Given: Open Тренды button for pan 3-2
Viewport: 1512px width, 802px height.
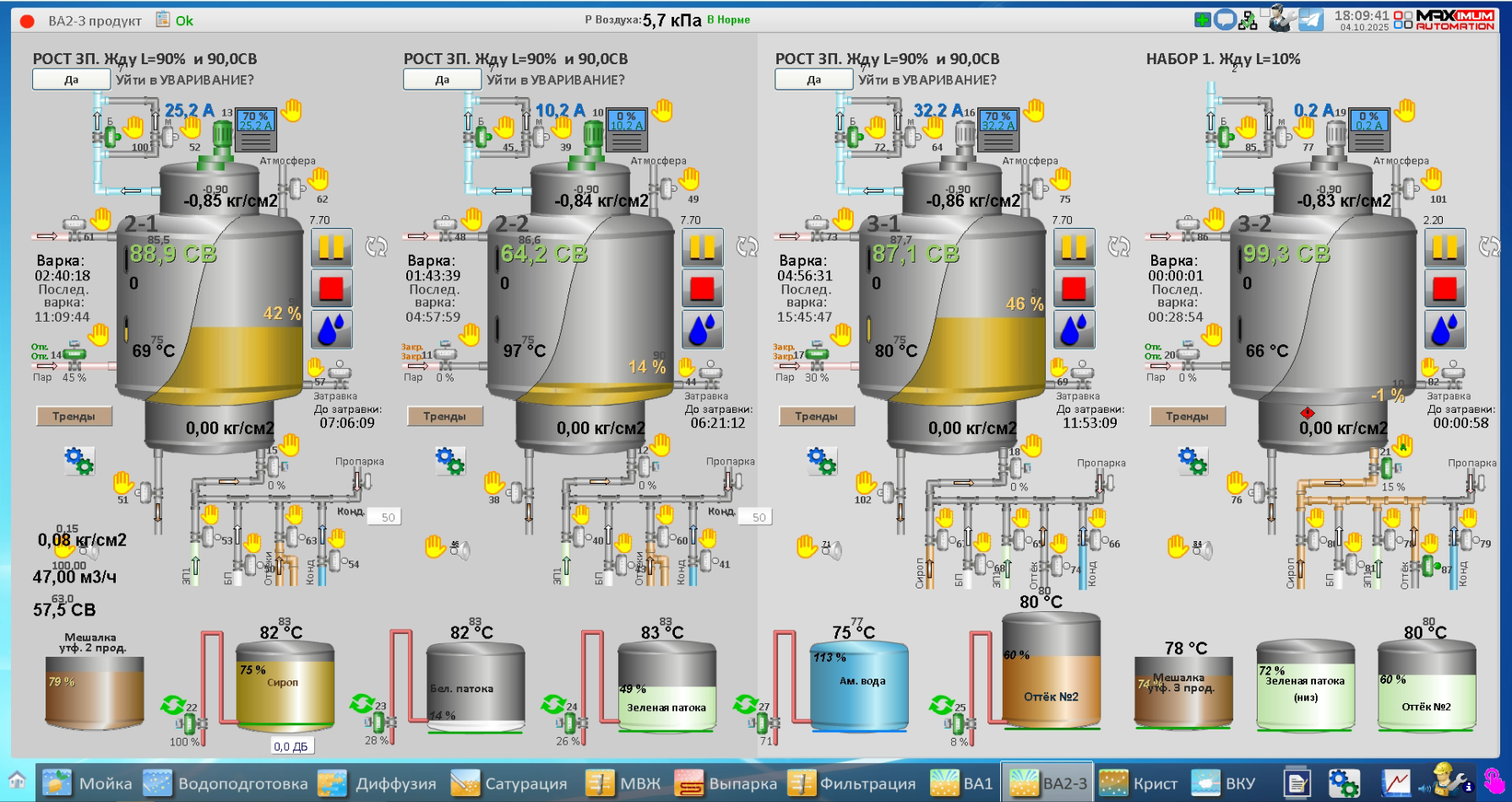Looking at the screenshot, I should 1187,416.
